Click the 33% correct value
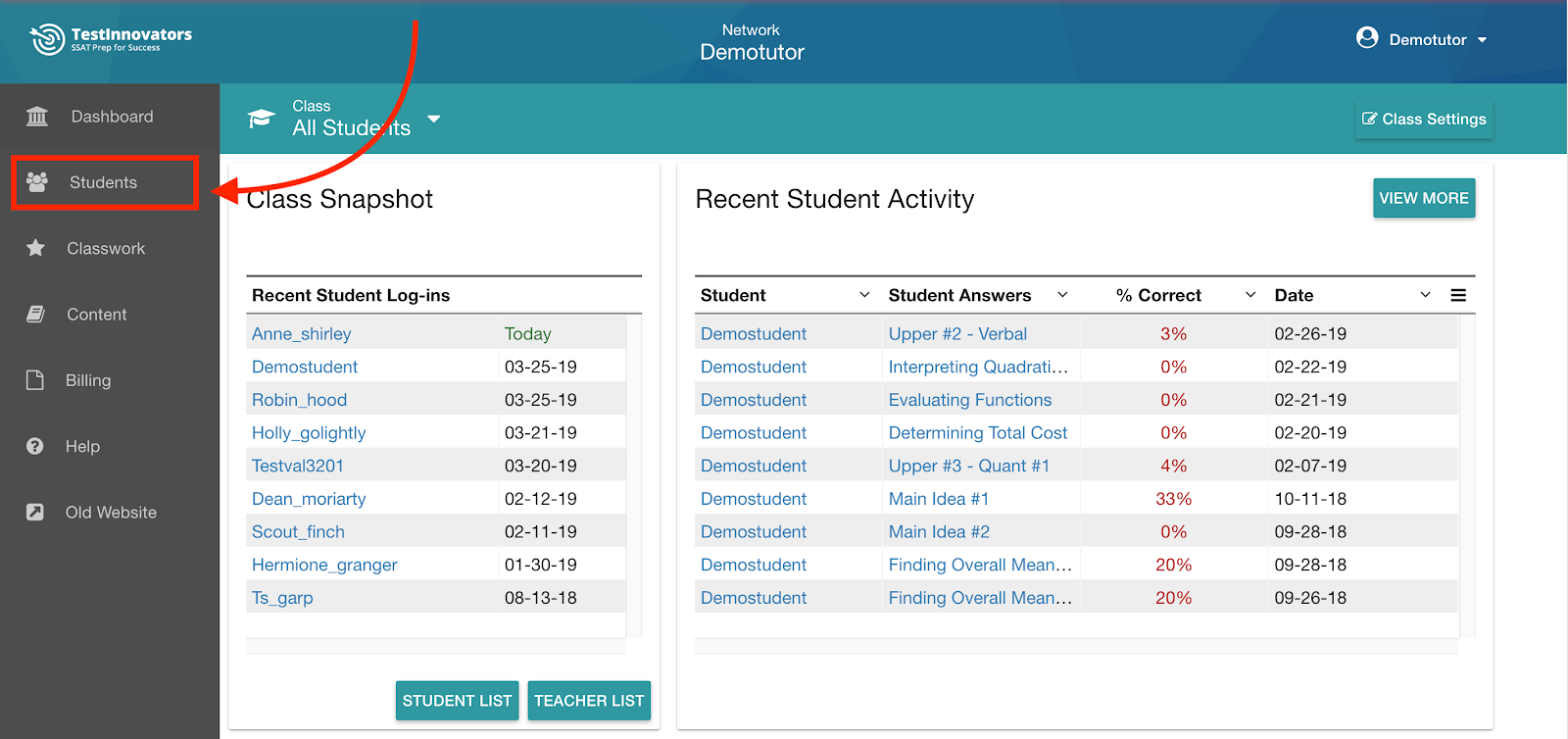 coord(1173,499)
